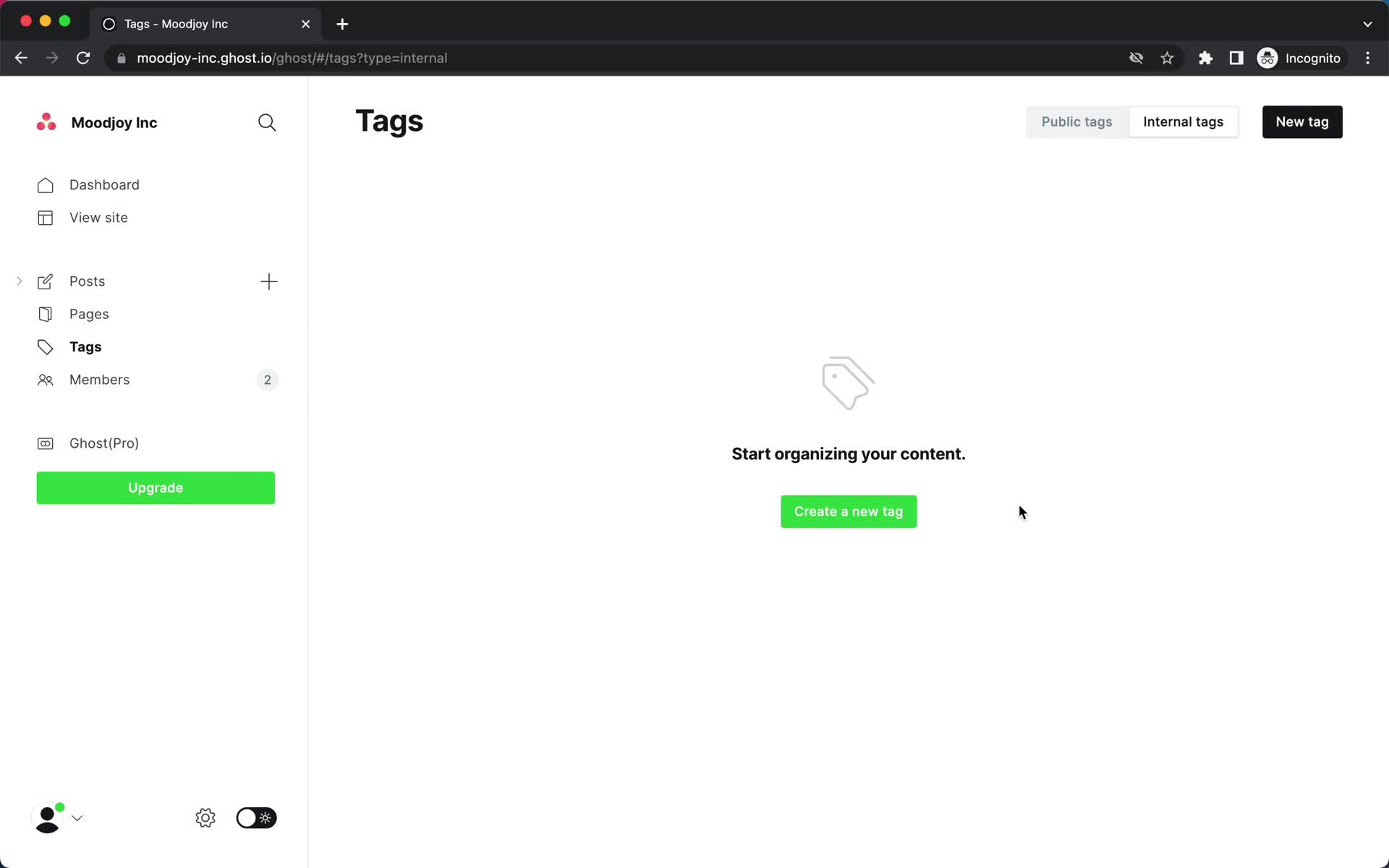Click Create a new tag button
1389x868 pixels.
click(x=848, y=511)
